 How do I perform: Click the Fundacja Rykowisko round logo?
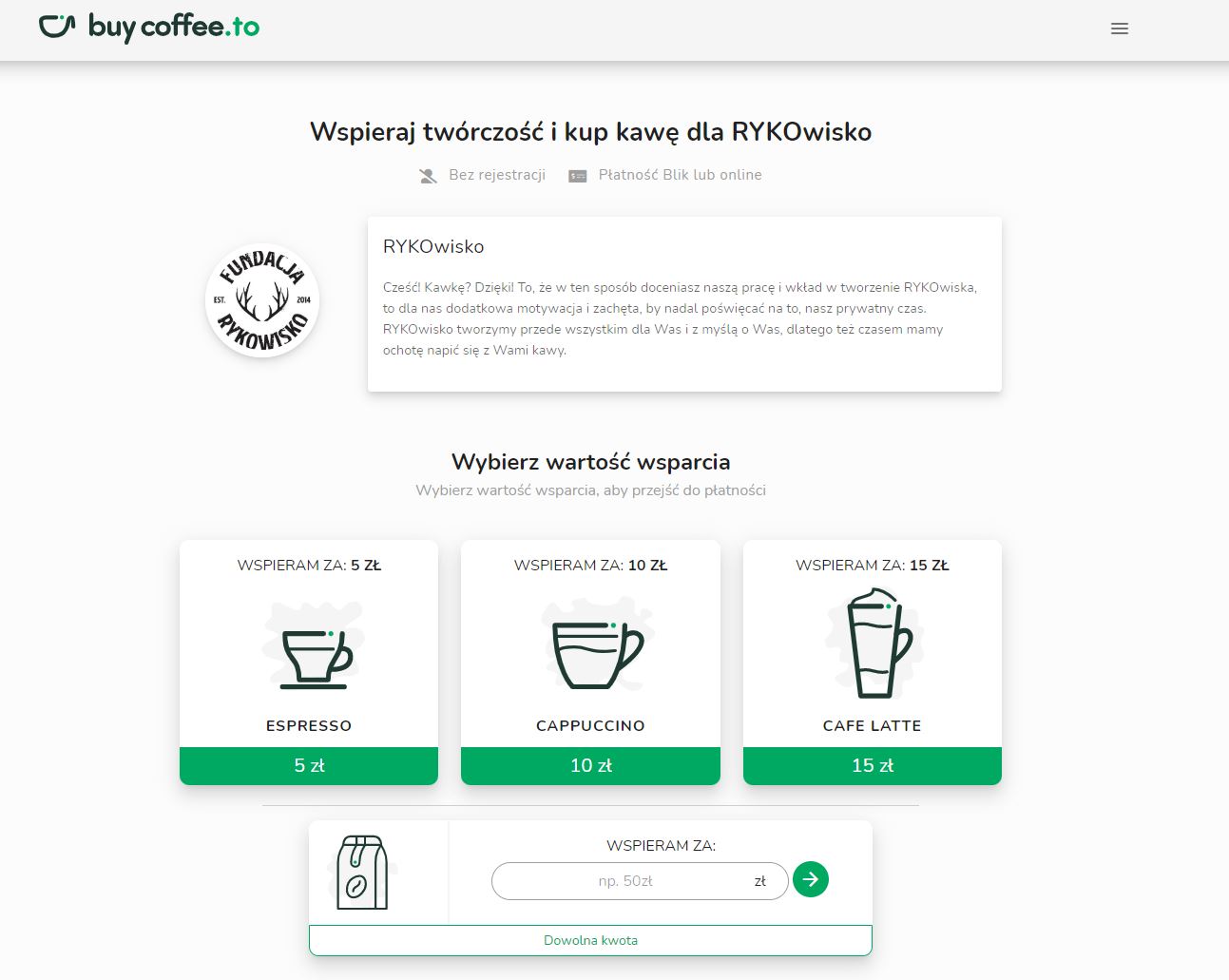coord(262,300)
